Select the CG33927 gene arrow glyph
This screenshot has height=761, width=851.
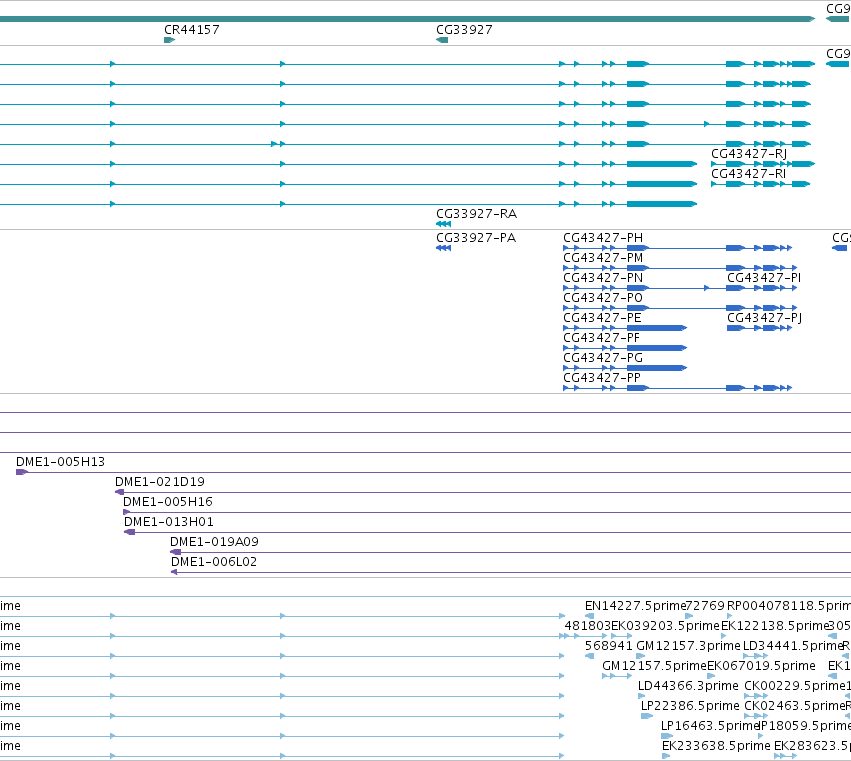442,40
